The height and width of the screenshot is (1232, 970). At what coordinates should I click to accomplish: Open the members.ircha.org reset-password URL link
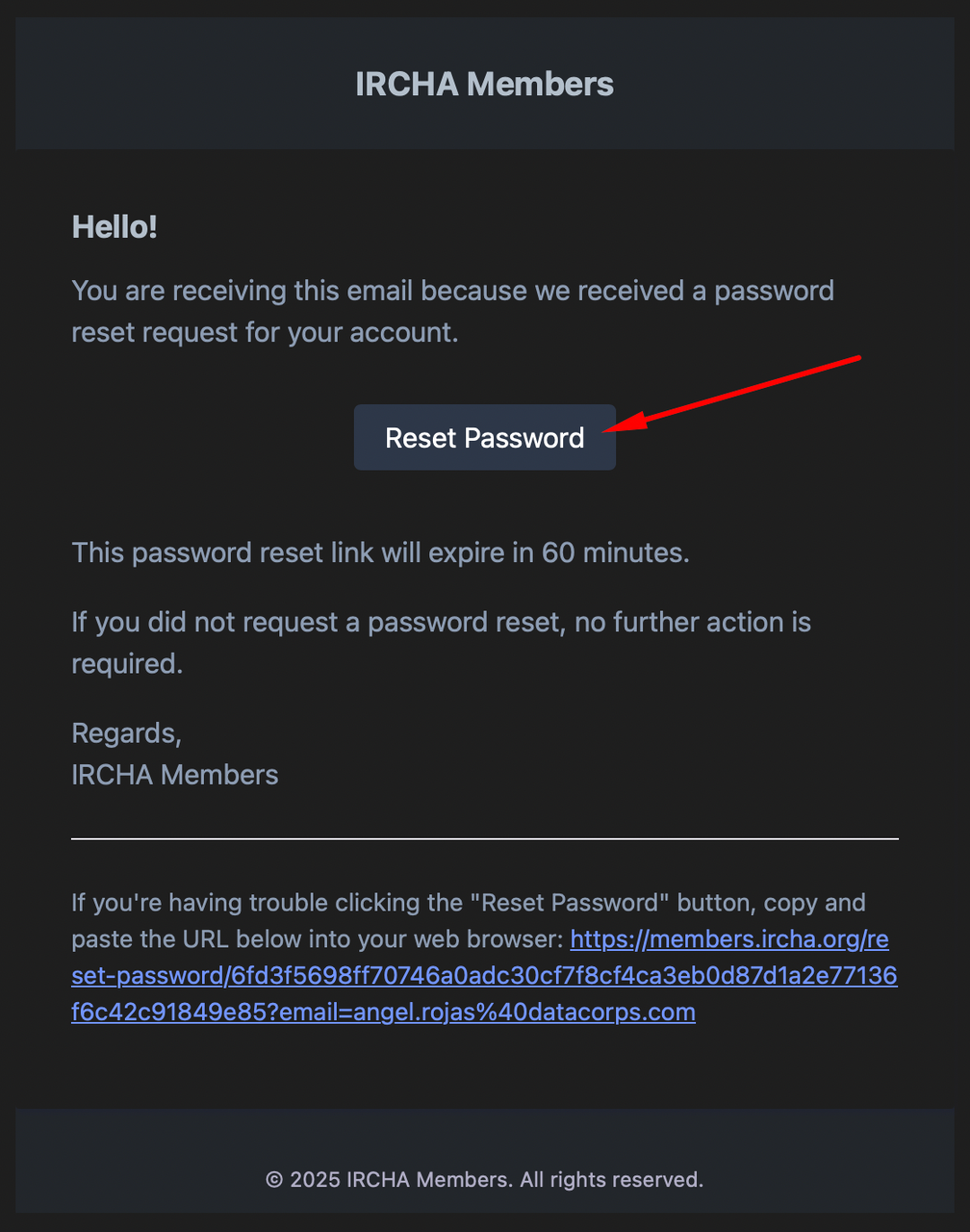tap(484, 975)
